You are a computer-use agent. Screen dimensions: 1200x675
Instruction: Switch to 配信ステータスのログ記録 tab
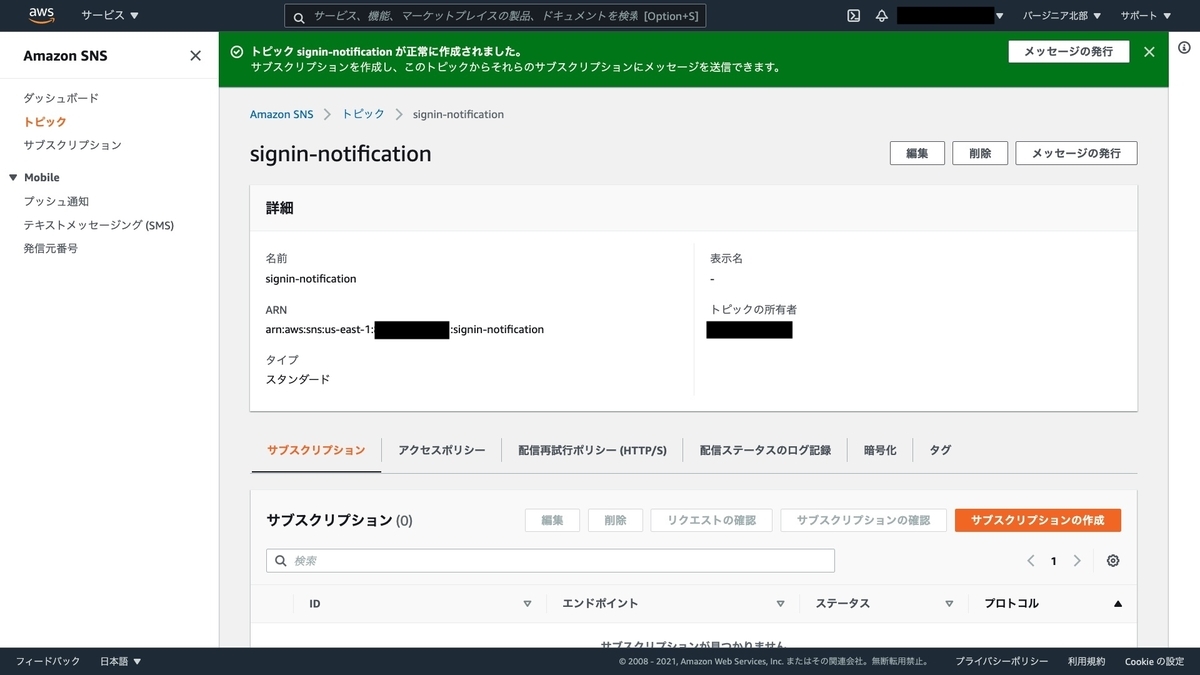(765, 450)
